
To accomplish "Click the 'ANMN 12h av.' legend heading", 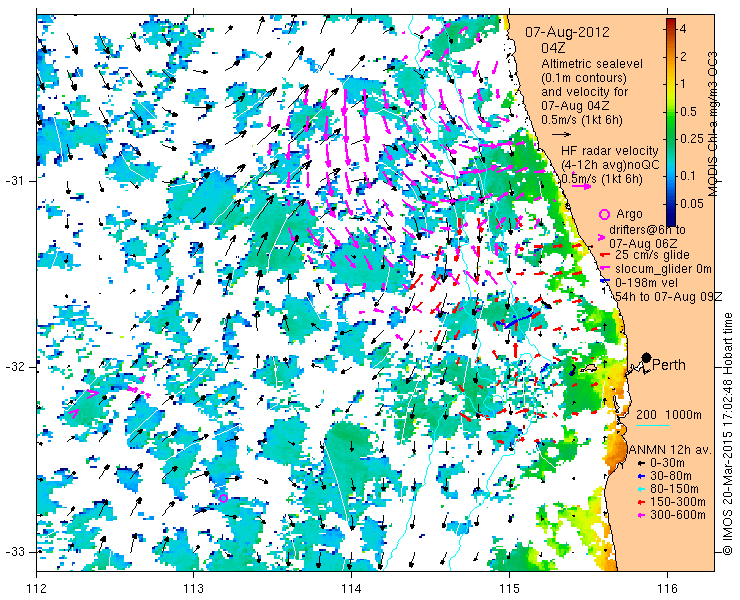I will click(670, 449).
